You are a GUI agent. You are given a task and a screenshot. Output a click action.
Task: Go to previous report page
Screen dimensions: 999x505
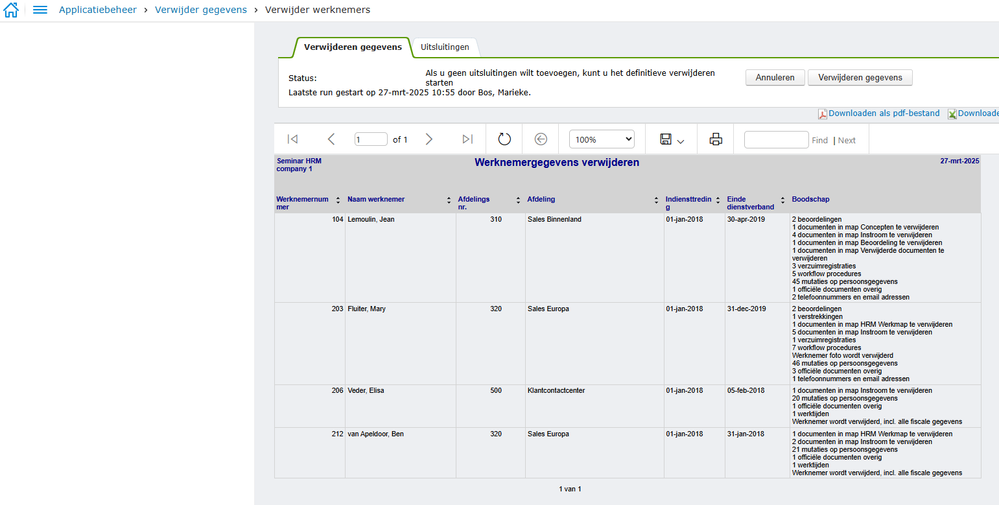point(331,139)
